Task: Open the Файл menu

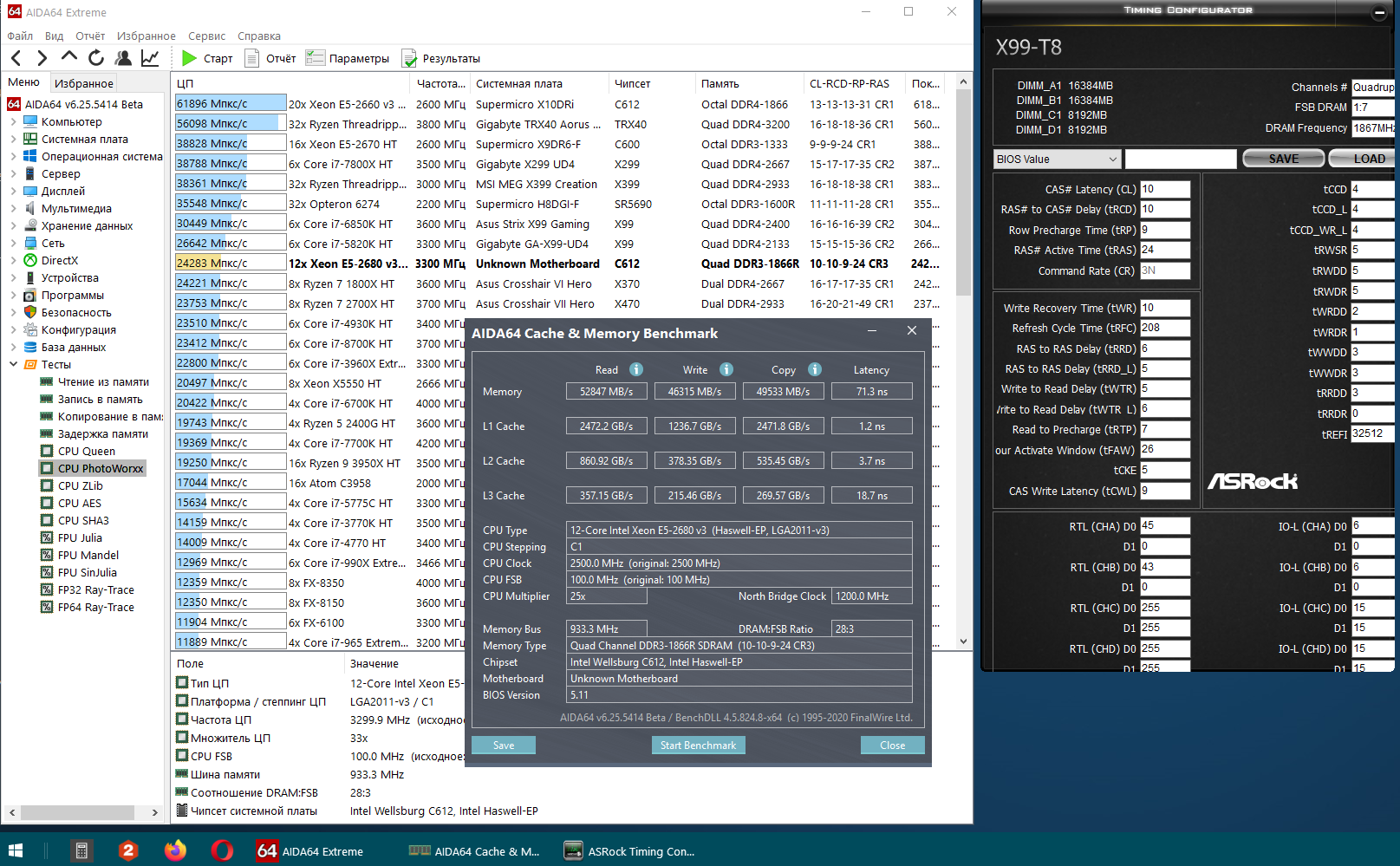Action: pos(20,36)
